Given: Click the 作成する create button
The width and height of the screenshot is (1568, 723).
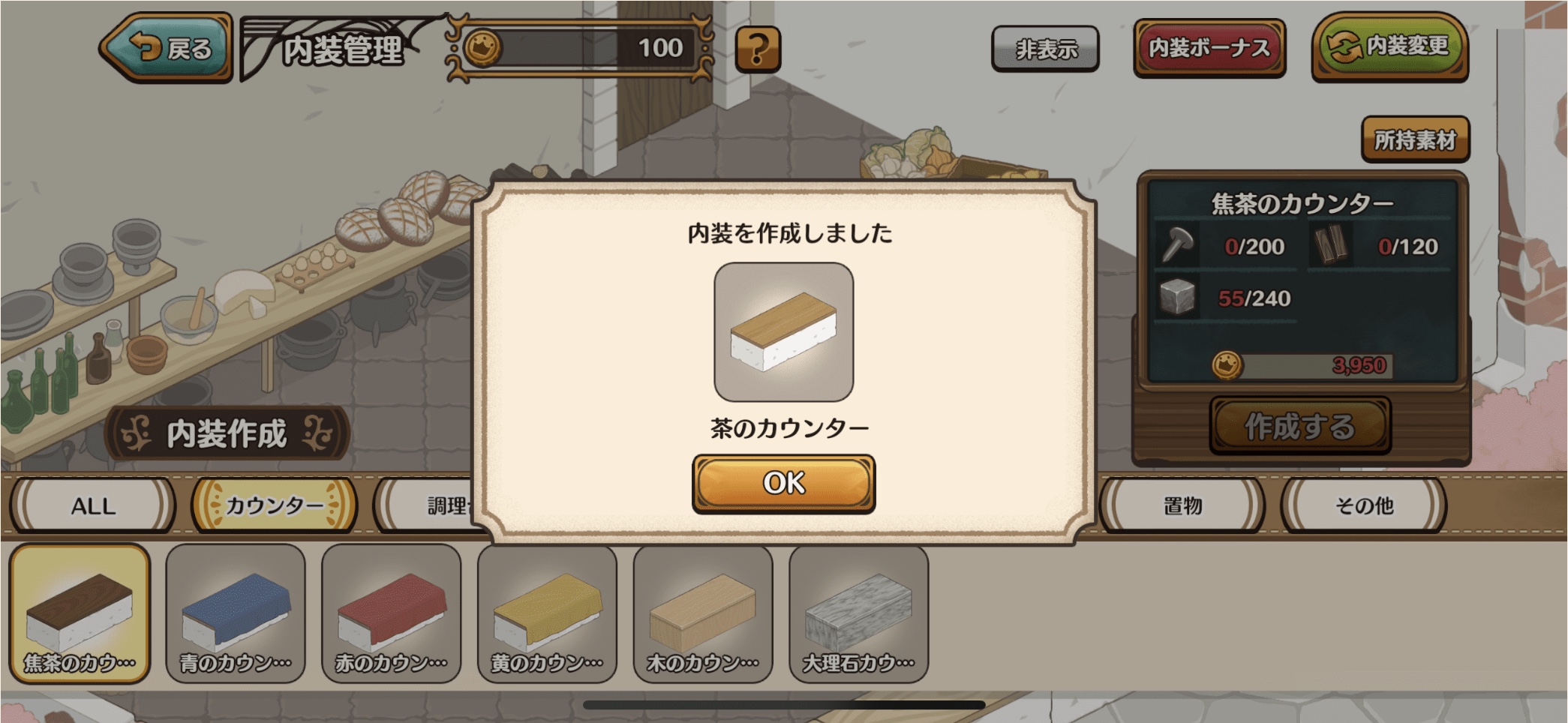Looking at the screenshot, I should 1300,425.
